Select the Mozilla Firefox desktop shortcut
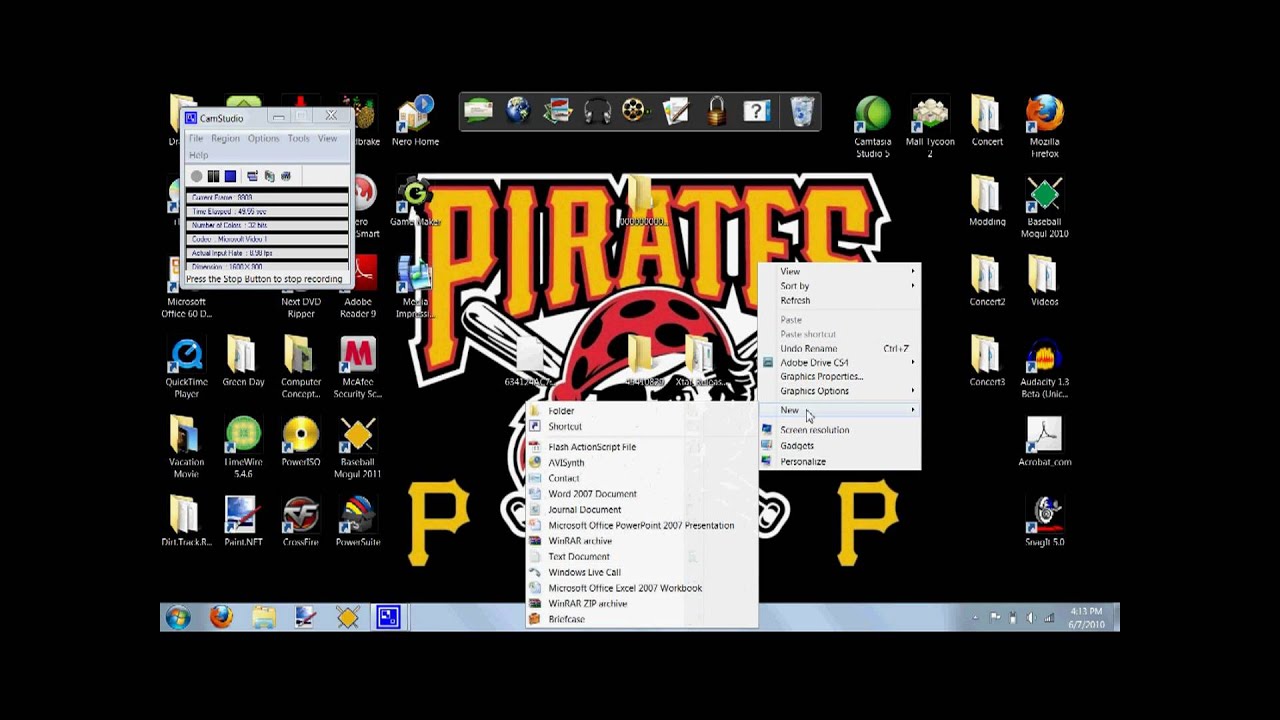This screenshot has width=1280, height=720. pyautogui.click(x=1045, y=127)
